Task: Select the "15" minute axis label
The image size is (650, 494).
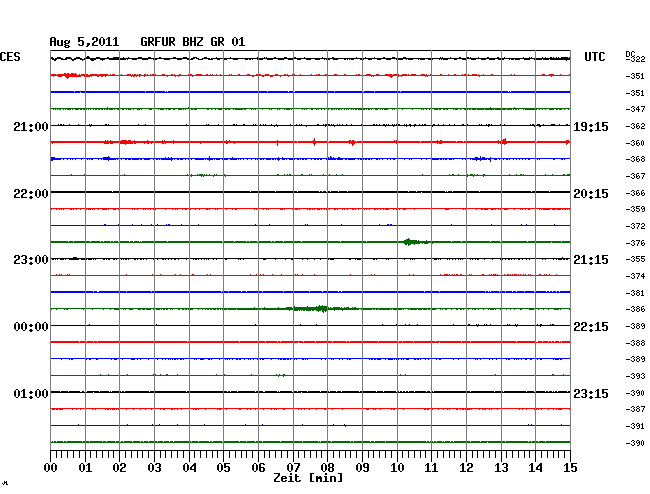Action: (x=570, y=468)
